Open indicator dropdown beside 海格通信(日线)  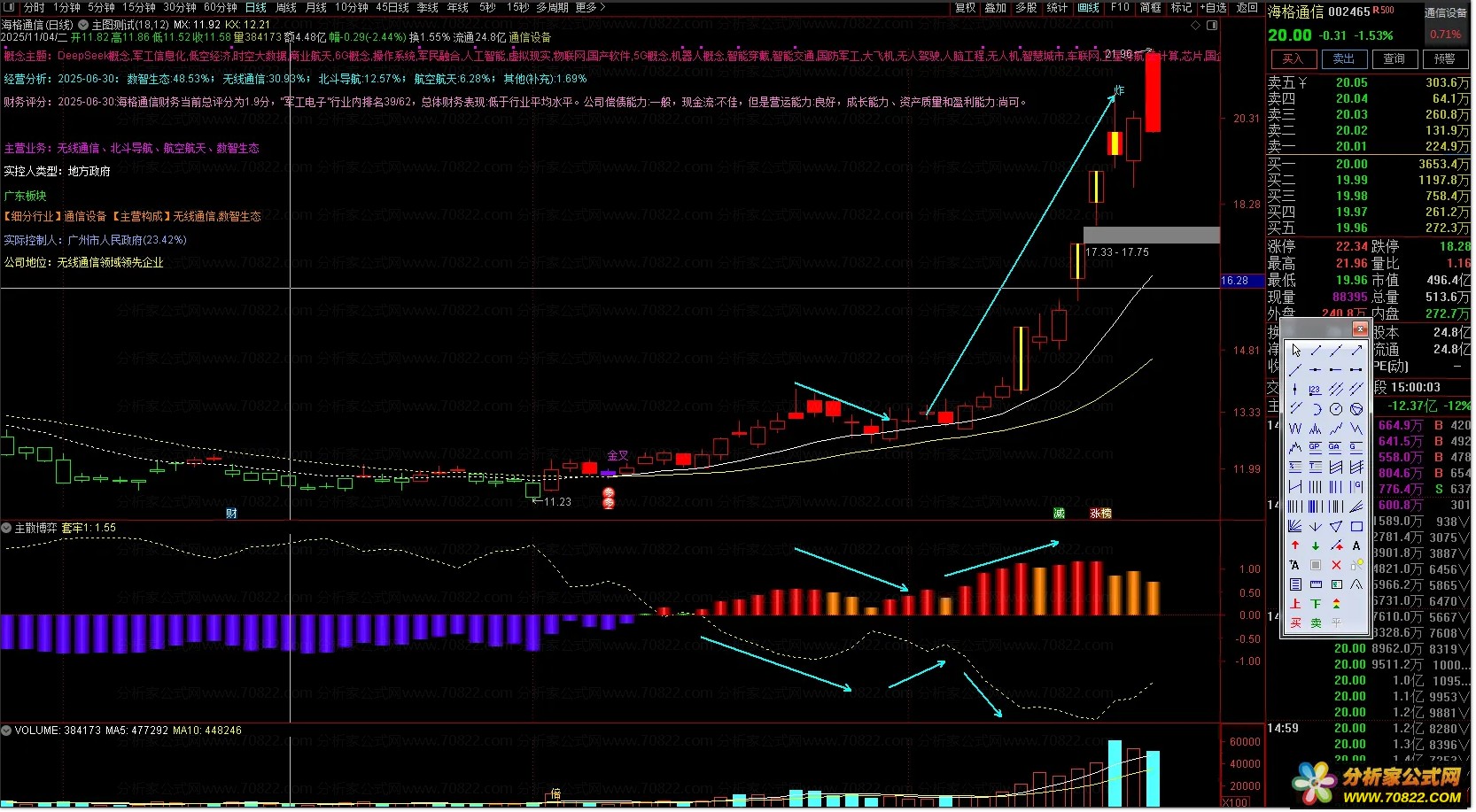tap(83, 25)
